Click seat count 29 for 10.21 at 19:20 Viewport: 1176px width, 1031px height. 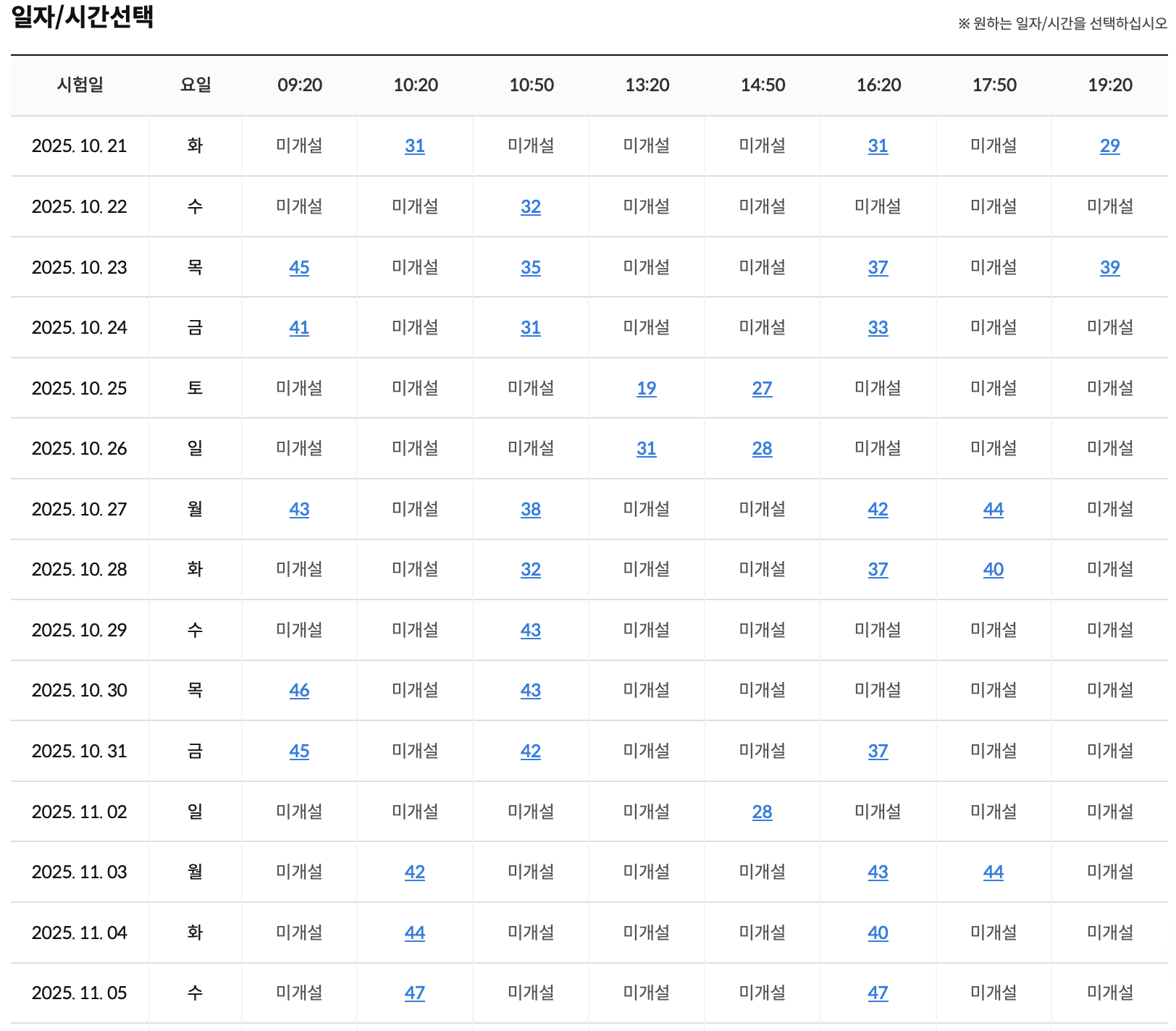[1110, 146]
